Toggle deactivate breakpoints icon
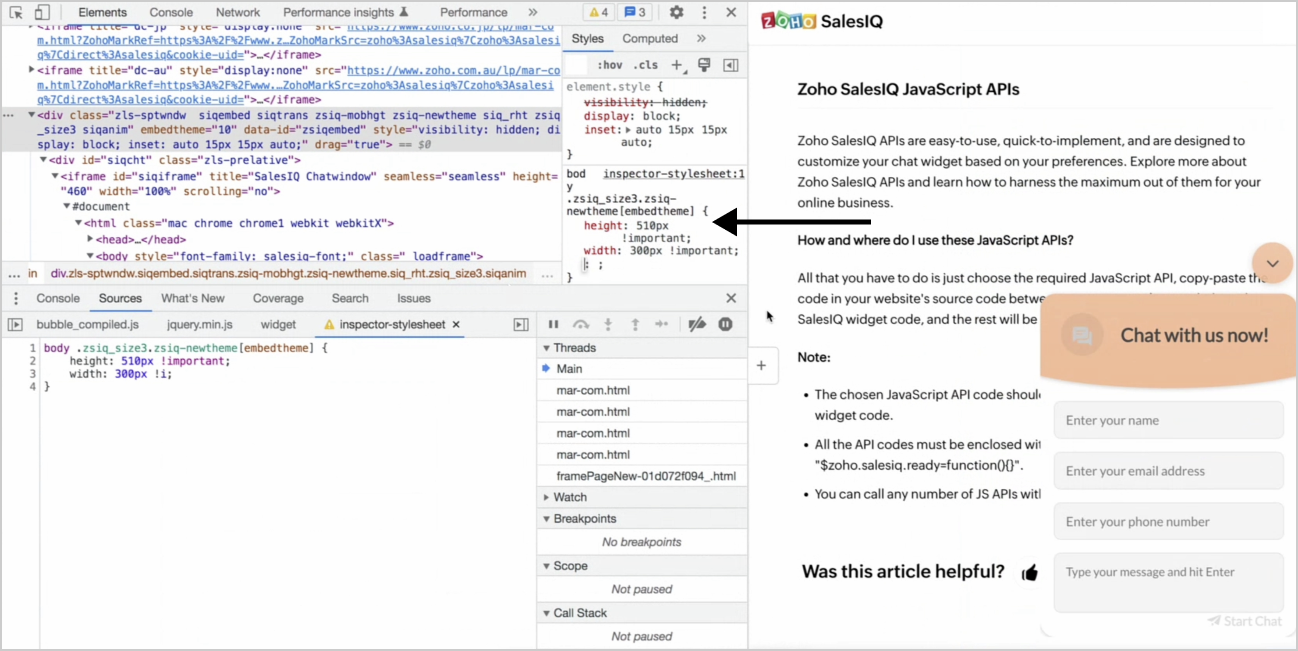This screenshot has height=651, width=1298. tap(698, 324)
